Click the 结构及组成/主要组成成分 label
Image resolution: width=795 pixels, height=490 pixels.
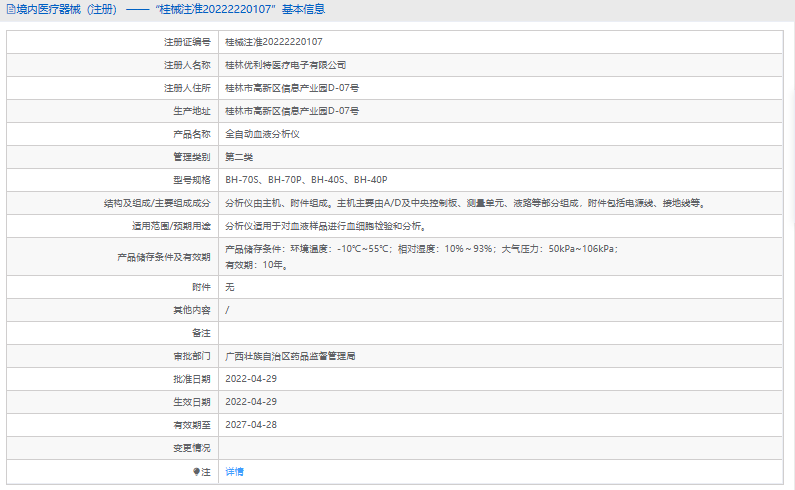click(x=157, y=203)
